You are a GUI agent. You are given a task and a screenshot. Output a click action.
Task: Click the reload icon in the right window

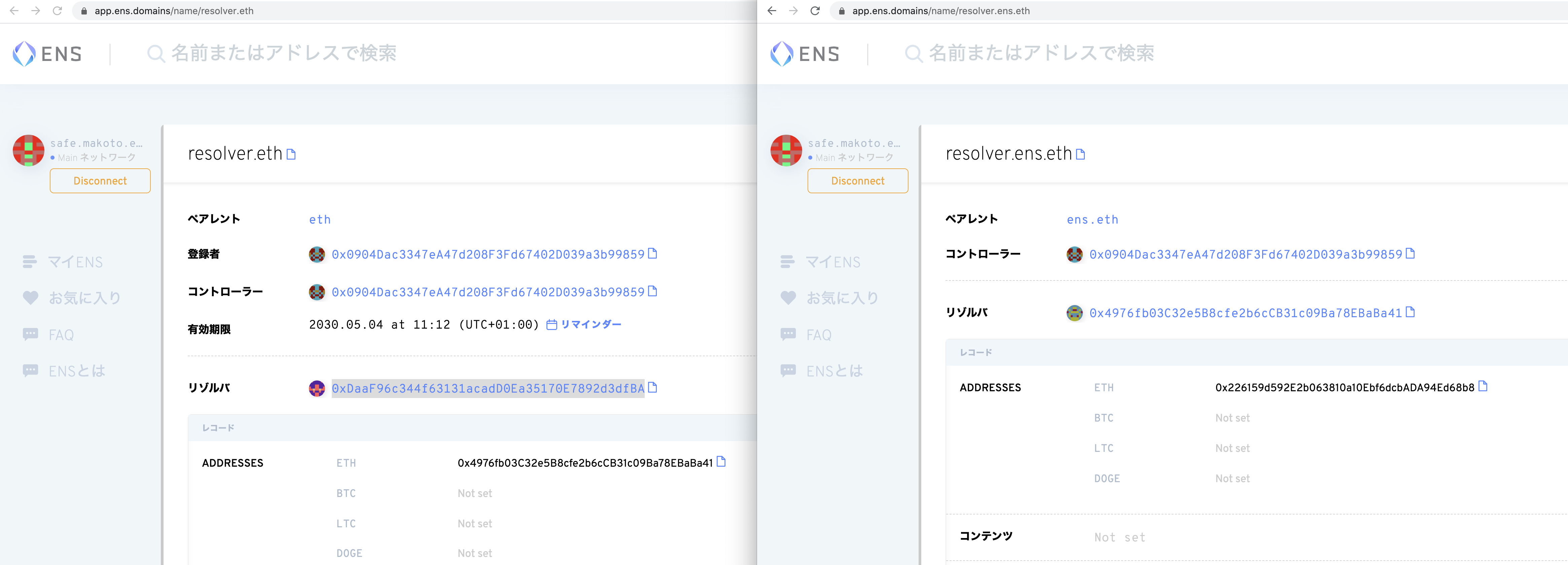815,10
